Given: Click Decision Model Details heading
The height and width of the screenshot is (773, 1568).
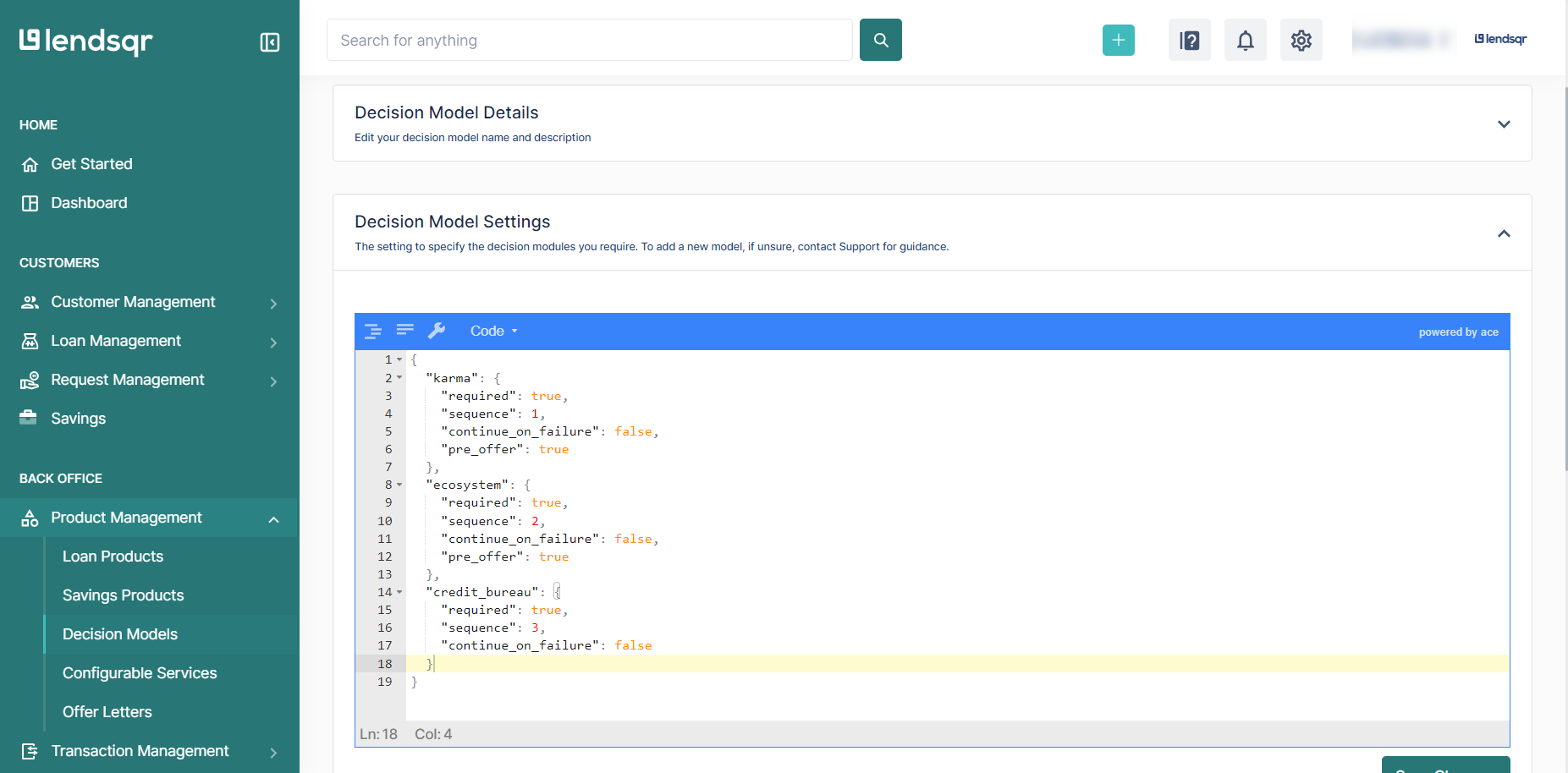Looking at the screenshot, I should [447, 112].
